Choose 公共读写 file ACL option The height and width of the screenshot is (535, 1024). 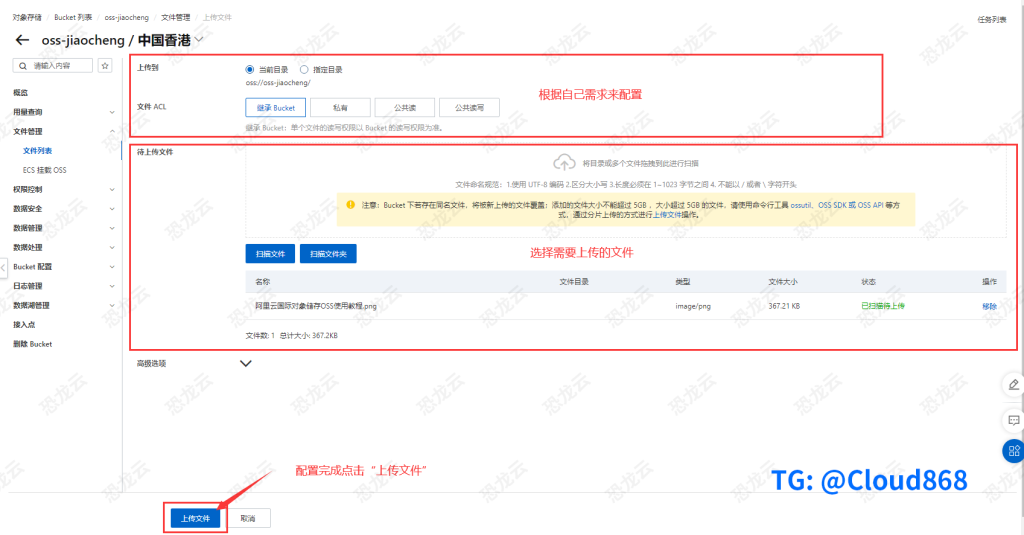[x=470, y=108]
